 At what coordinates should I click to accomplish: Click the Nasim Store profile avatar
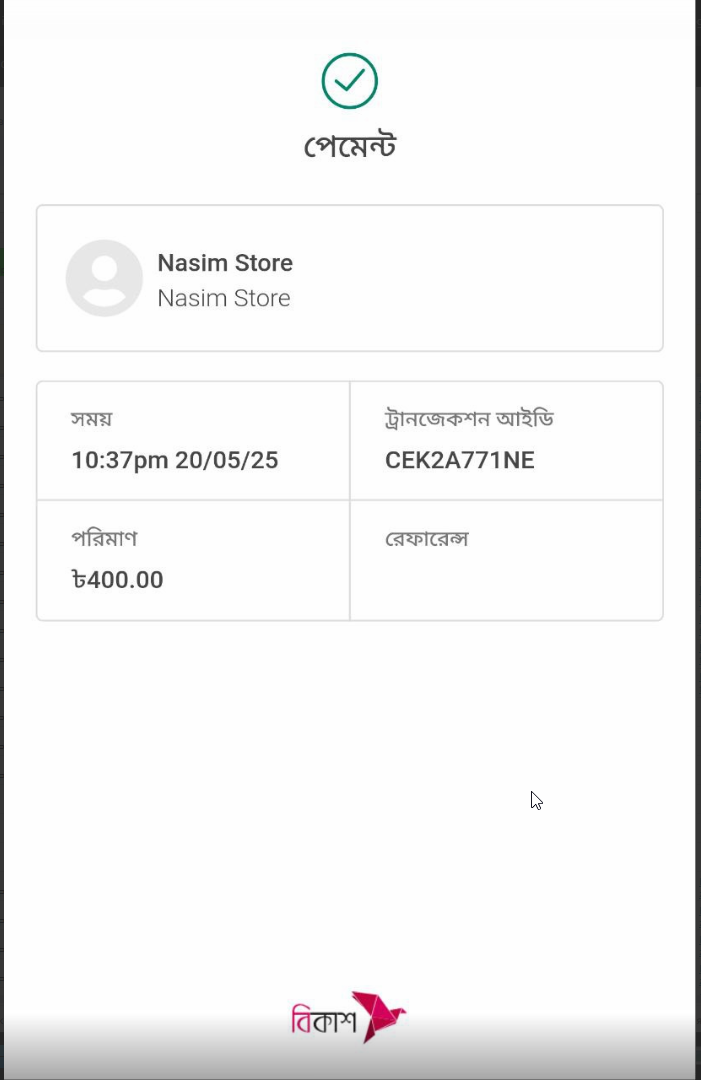click(104, 278)
